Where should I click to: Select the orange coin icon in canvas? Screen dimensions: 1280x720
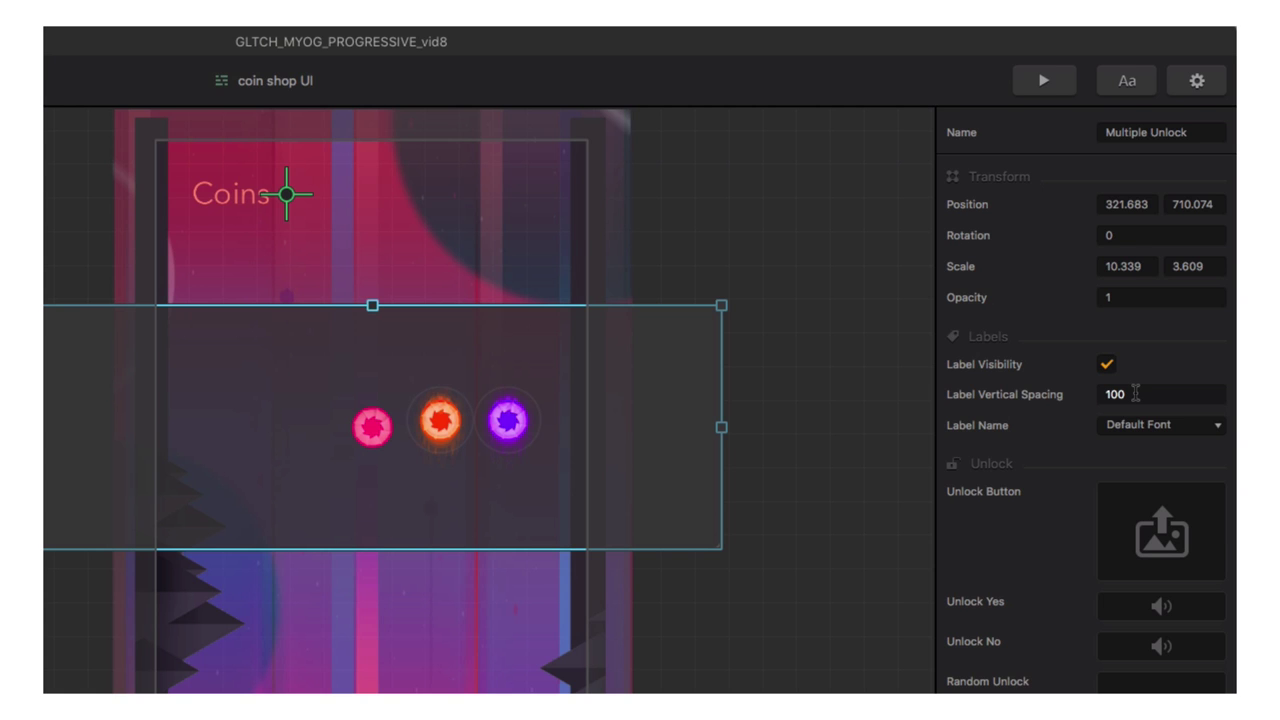point(440,421)
